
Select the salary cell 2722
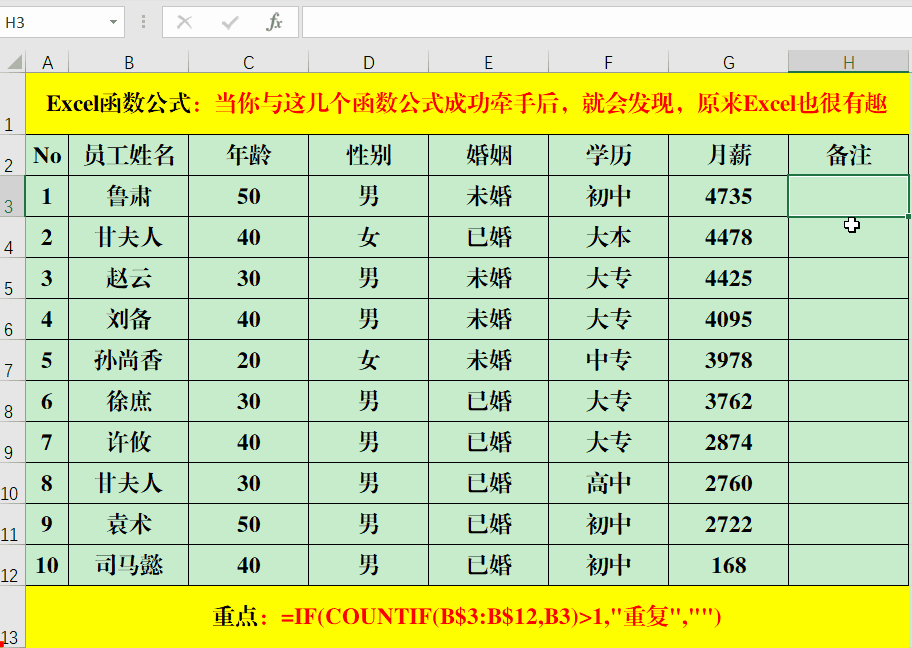pos(728,524)
